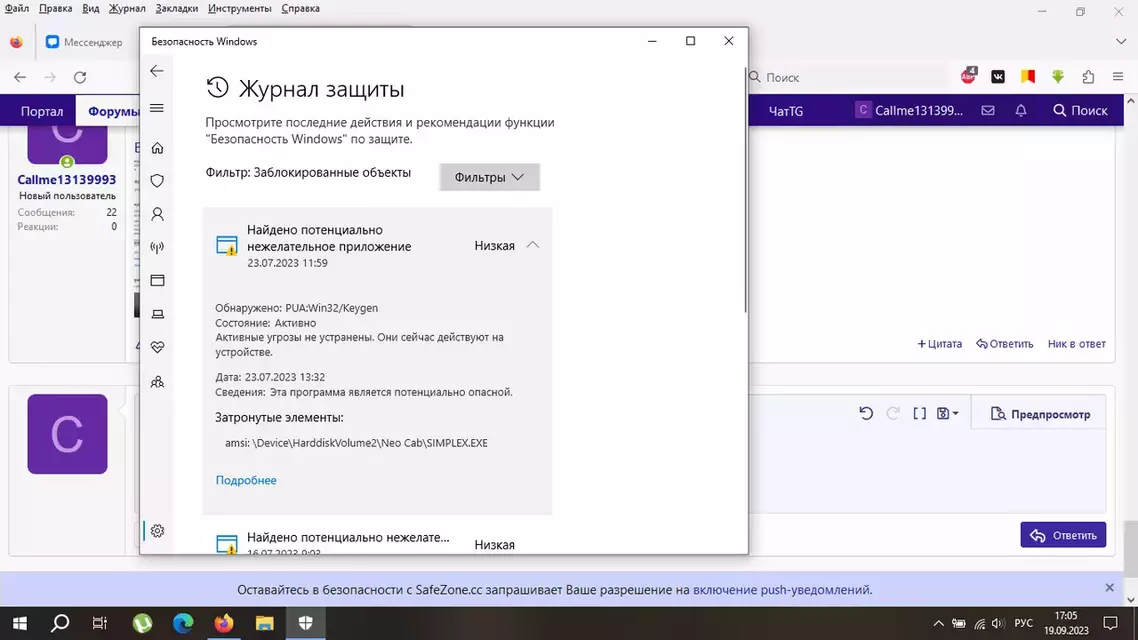Open ЧатTG link in forum navbar
The height and width of the screenshot is (640, 1138).
(x=786, y=111)
